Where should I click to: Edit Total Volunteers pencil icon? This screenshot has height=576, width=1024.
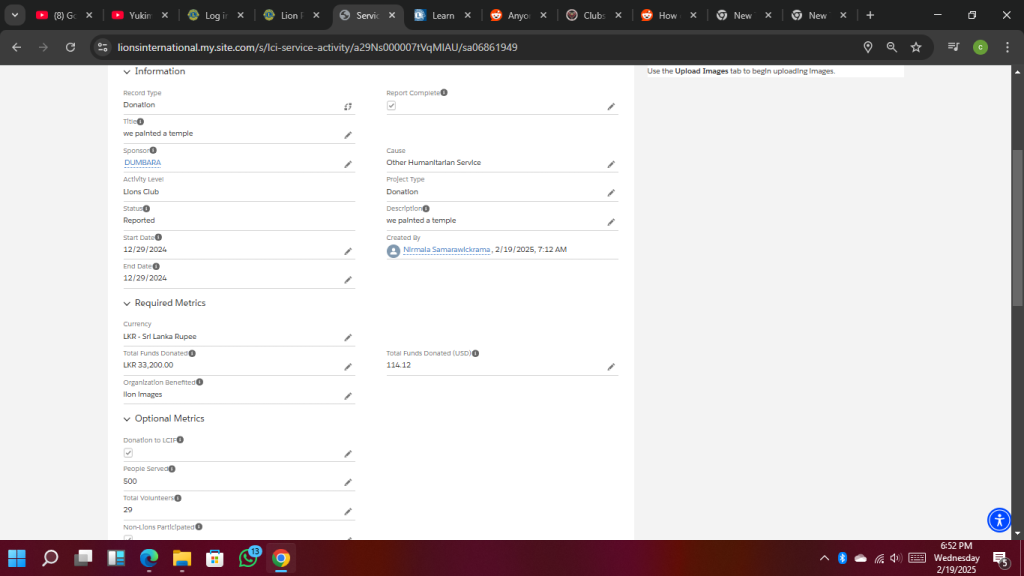(348, 512)
